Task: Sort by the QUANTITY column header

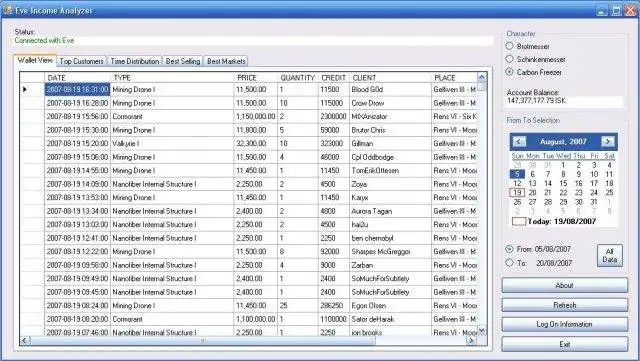Action: click(x=298, y=77)
